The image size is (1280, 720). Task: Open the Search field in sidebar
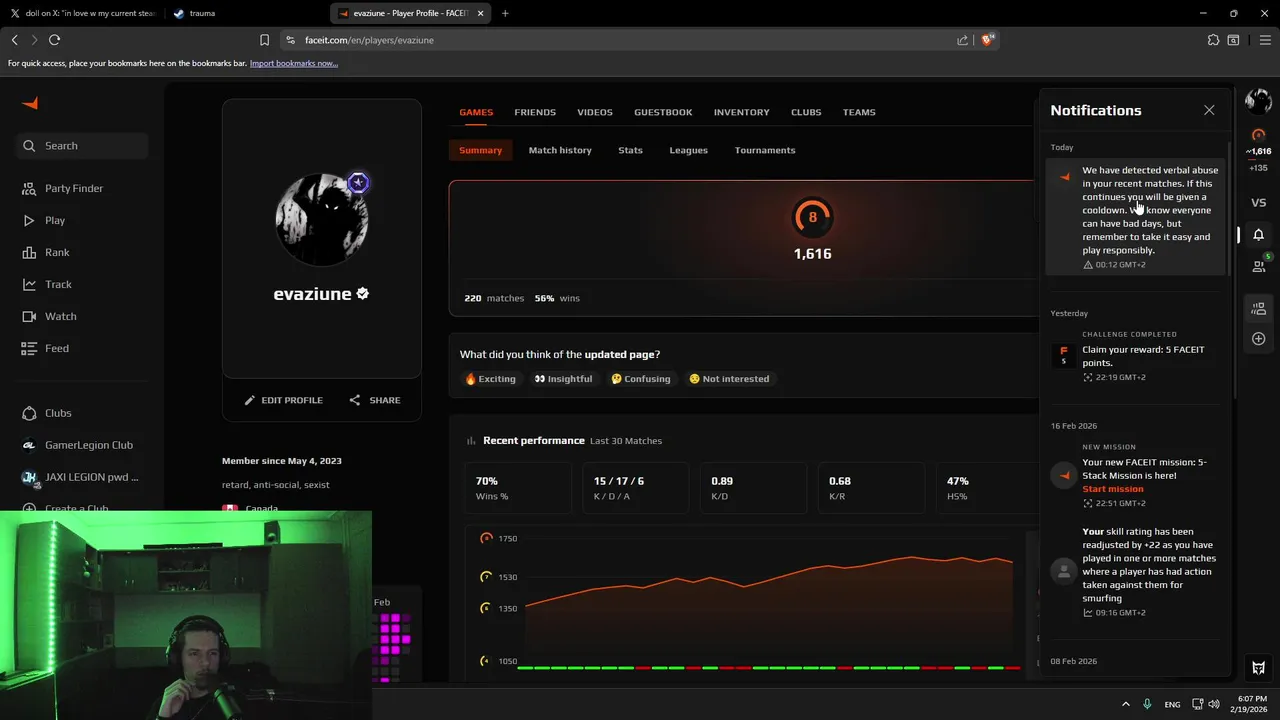[x=82, y=146]
